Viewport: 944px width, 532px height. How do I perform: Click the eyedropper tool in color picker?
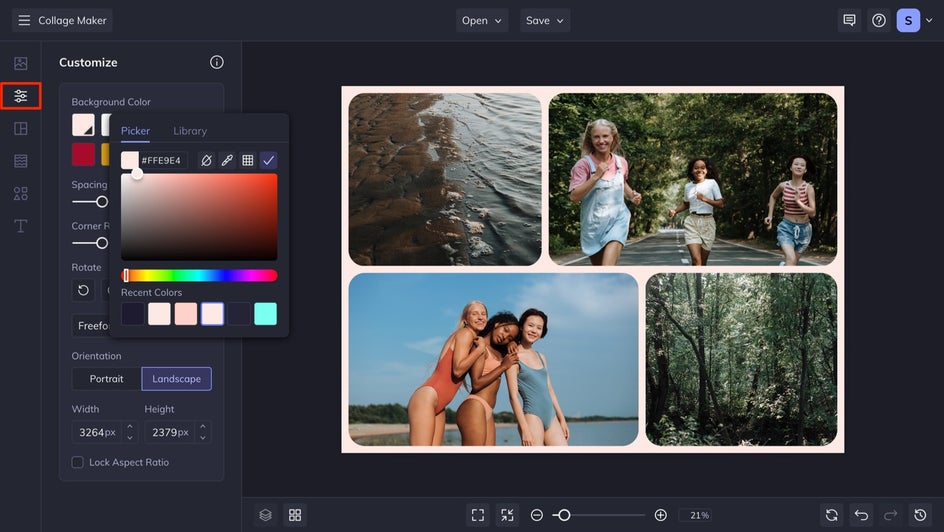coord(227,160)
